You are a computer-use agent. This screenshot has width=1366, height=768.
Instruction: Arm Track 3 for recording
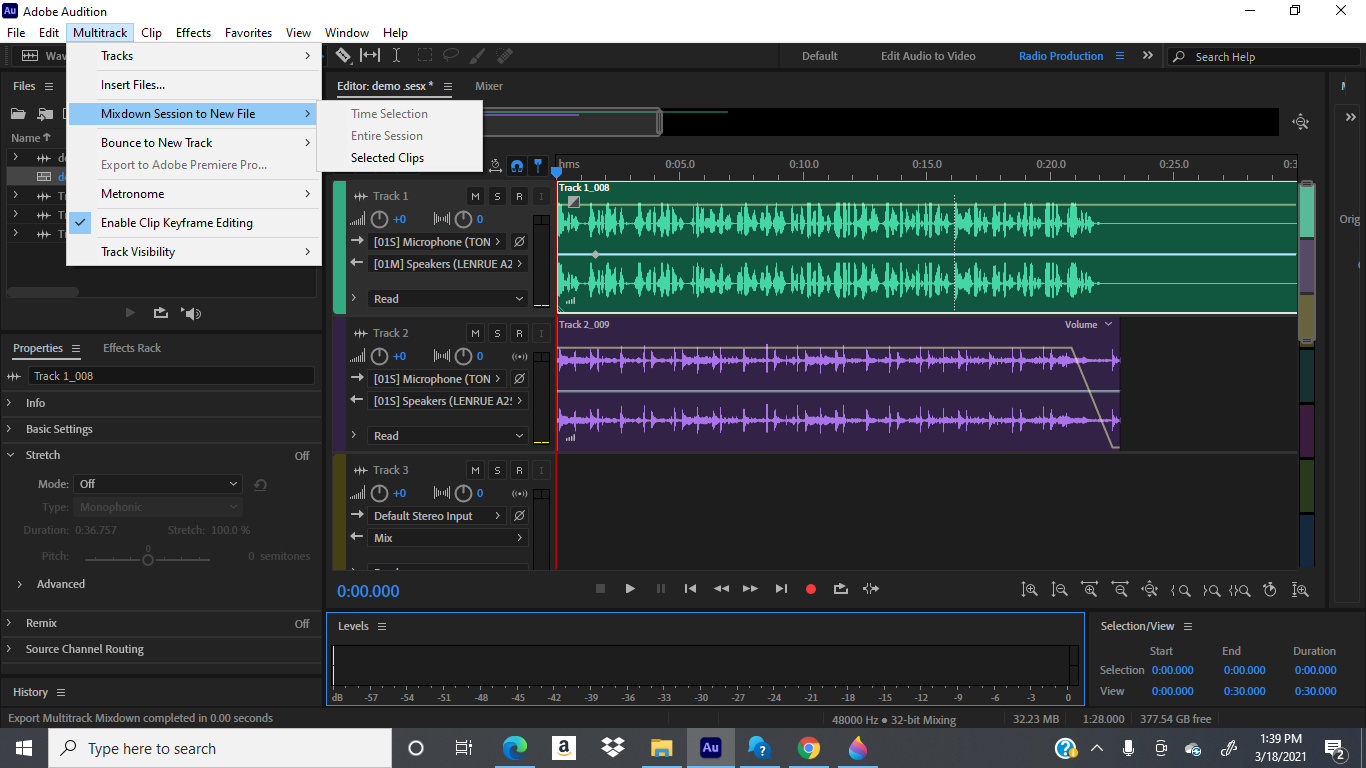pyautogui.click(x=519, y=470)
